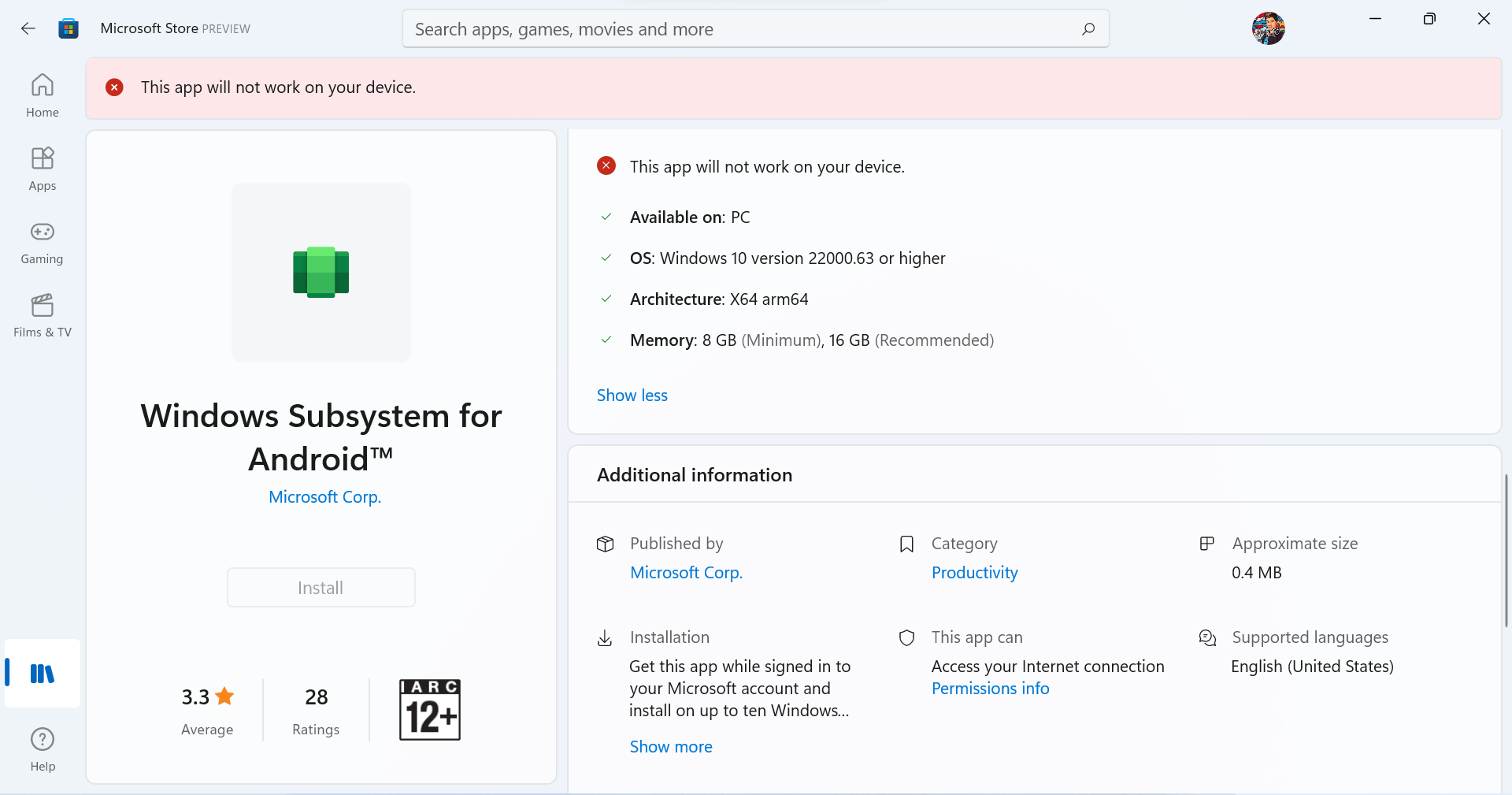
Task: Click the red error icon in banner
Action: pyautogui.click(x=114, y=87)
